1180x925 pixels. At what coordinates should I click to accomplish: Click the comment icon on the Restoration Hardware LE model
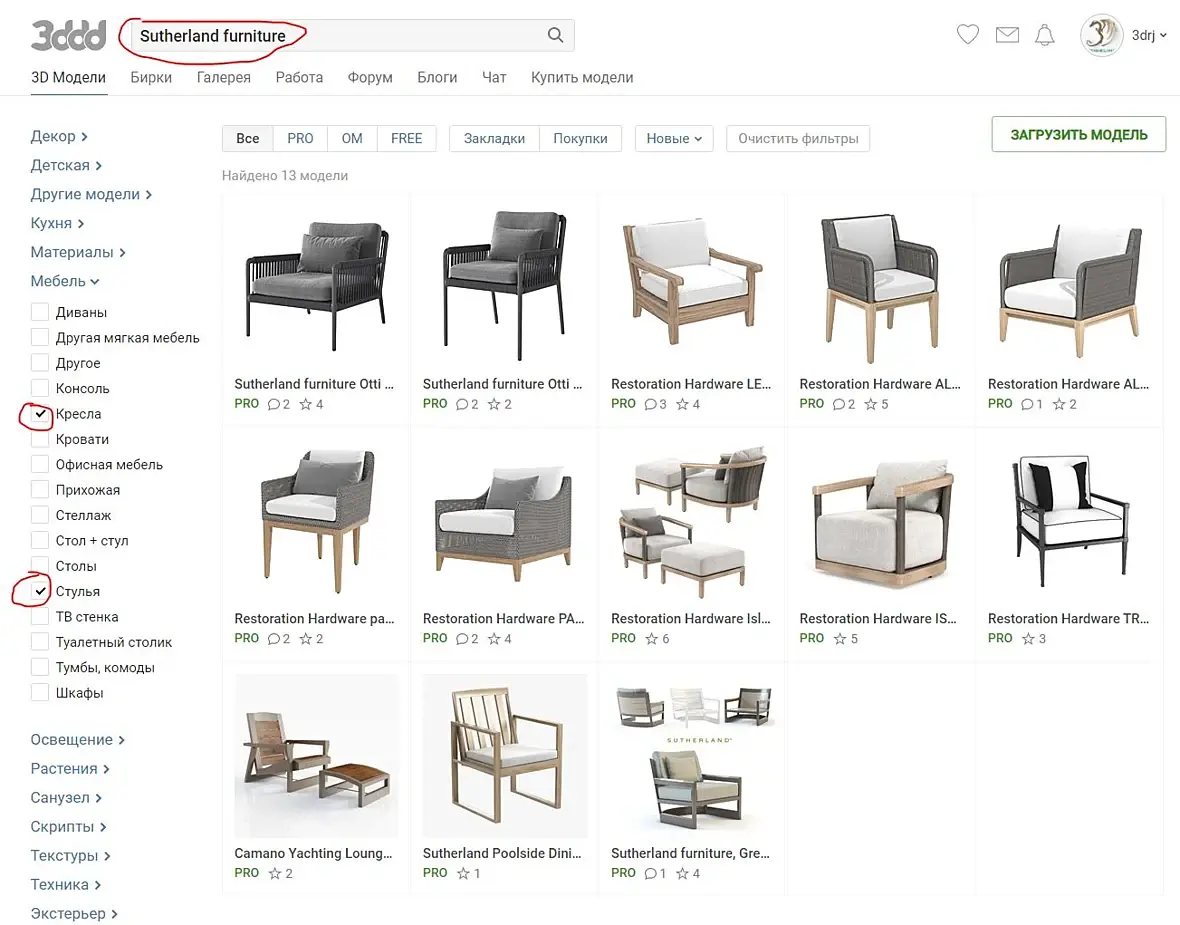(x=650, y=404)
